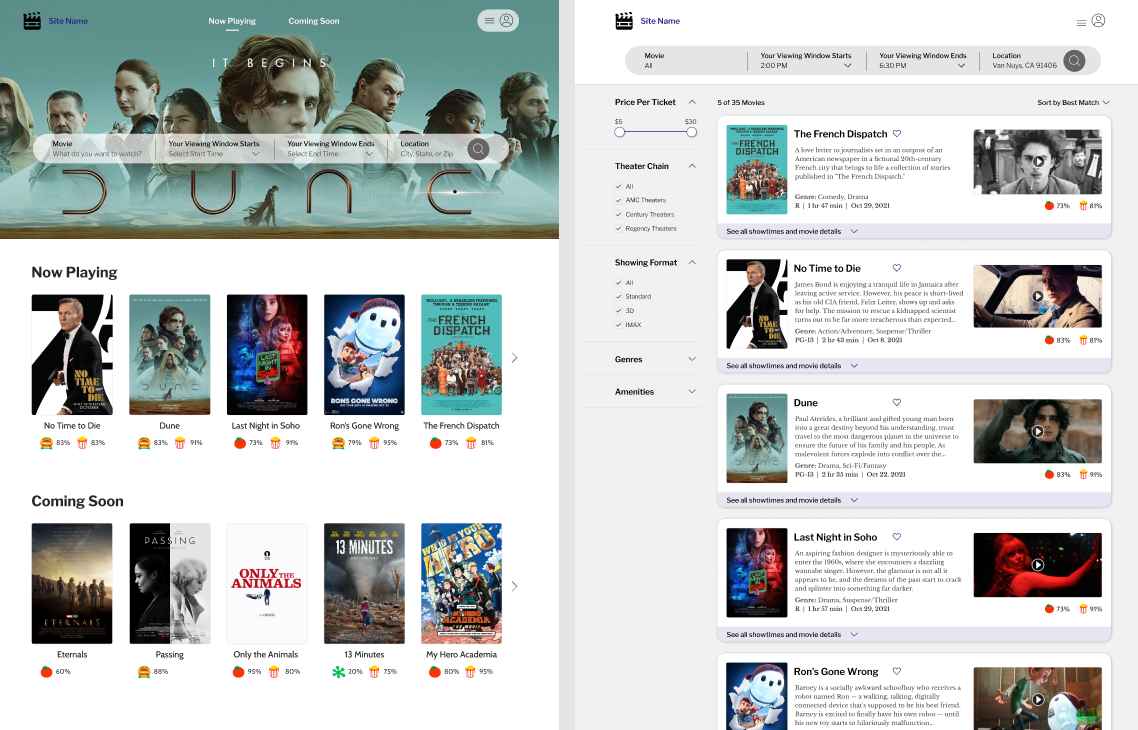Toggle the AMC Theaters checkbox
The width and height of the screenshot is (1138, 730).
click(618, 200)
